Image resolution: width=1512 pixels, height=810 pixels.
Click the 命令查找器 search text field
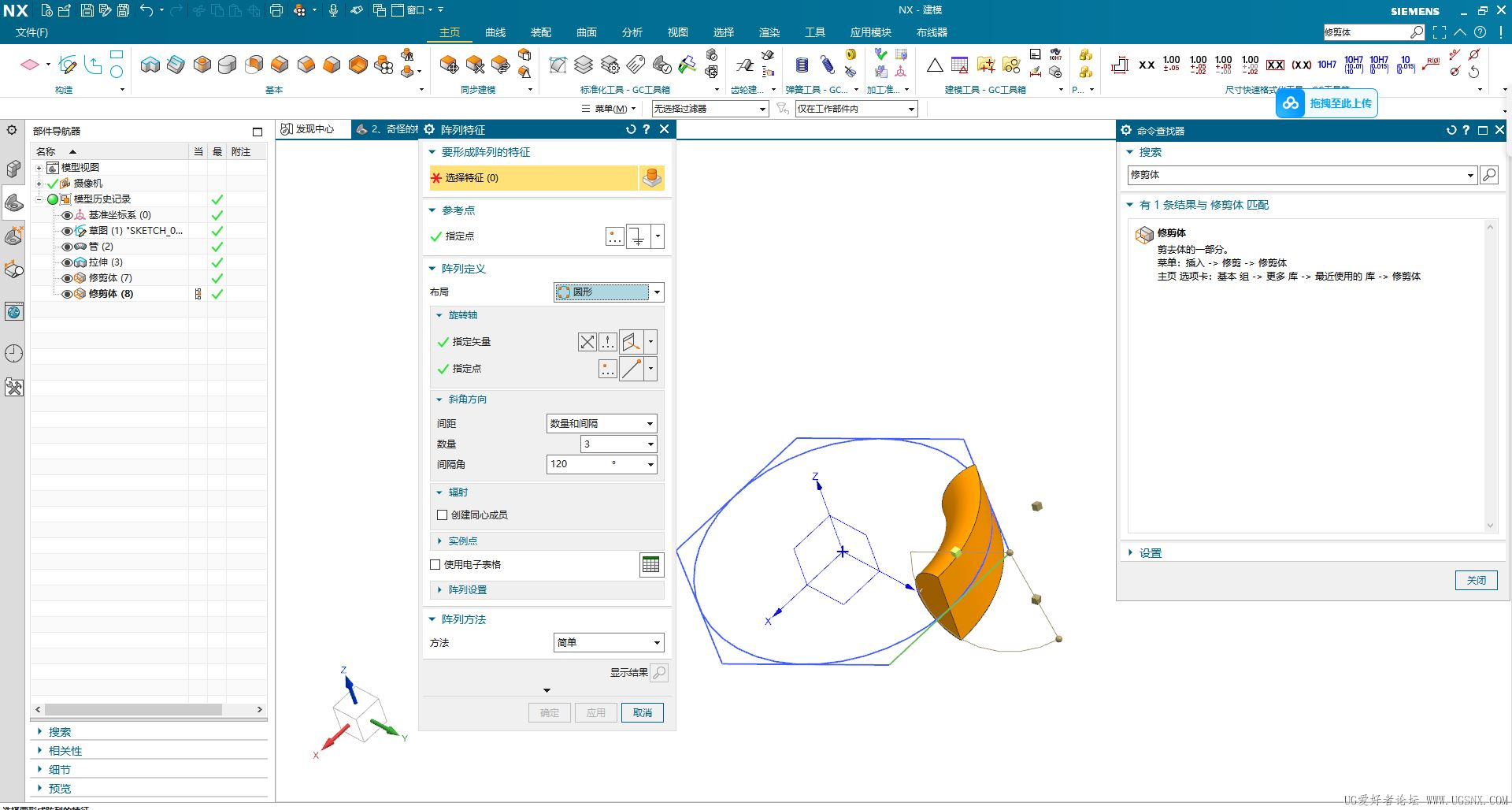(x=1297, y=175)
